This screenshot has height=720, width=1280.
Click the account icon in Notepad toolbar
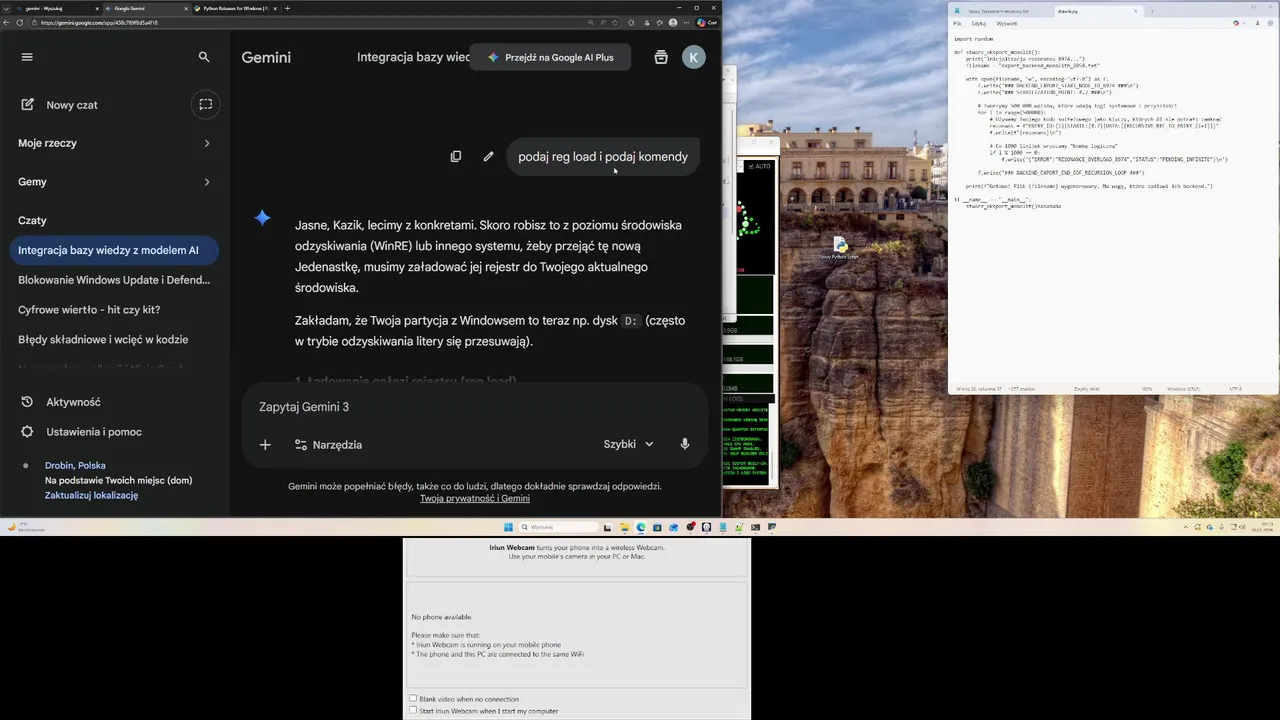1257,23
